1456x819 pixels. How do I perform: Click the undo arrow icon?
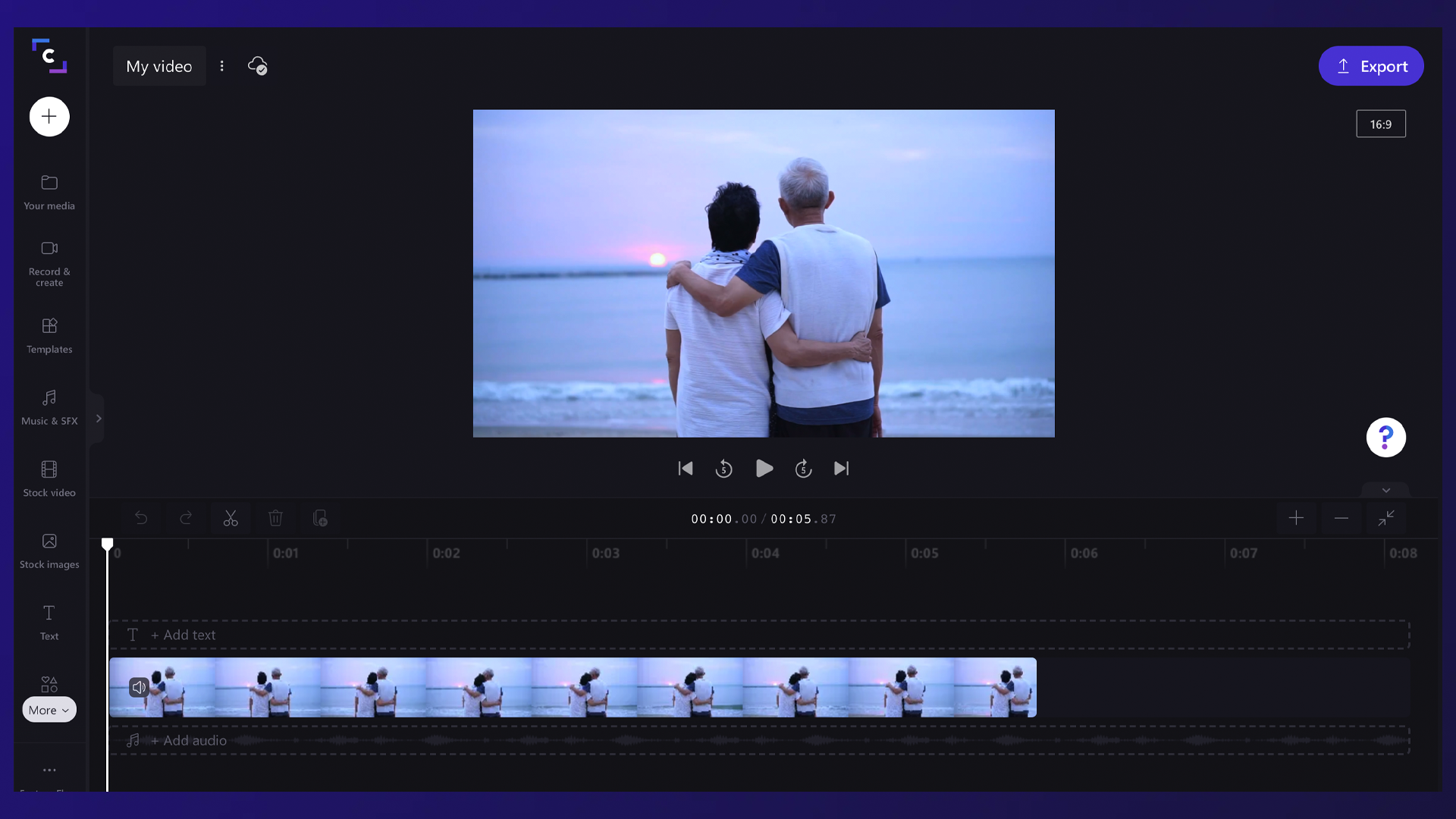[141, 519]
